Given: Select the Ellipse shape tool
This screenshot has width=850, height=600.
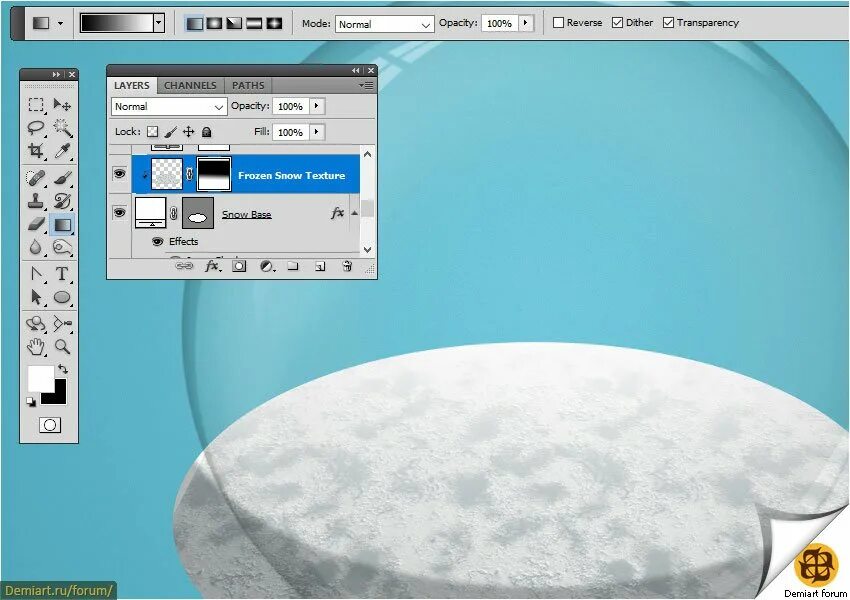Looking at the screenshot, I should click(62, 297).
